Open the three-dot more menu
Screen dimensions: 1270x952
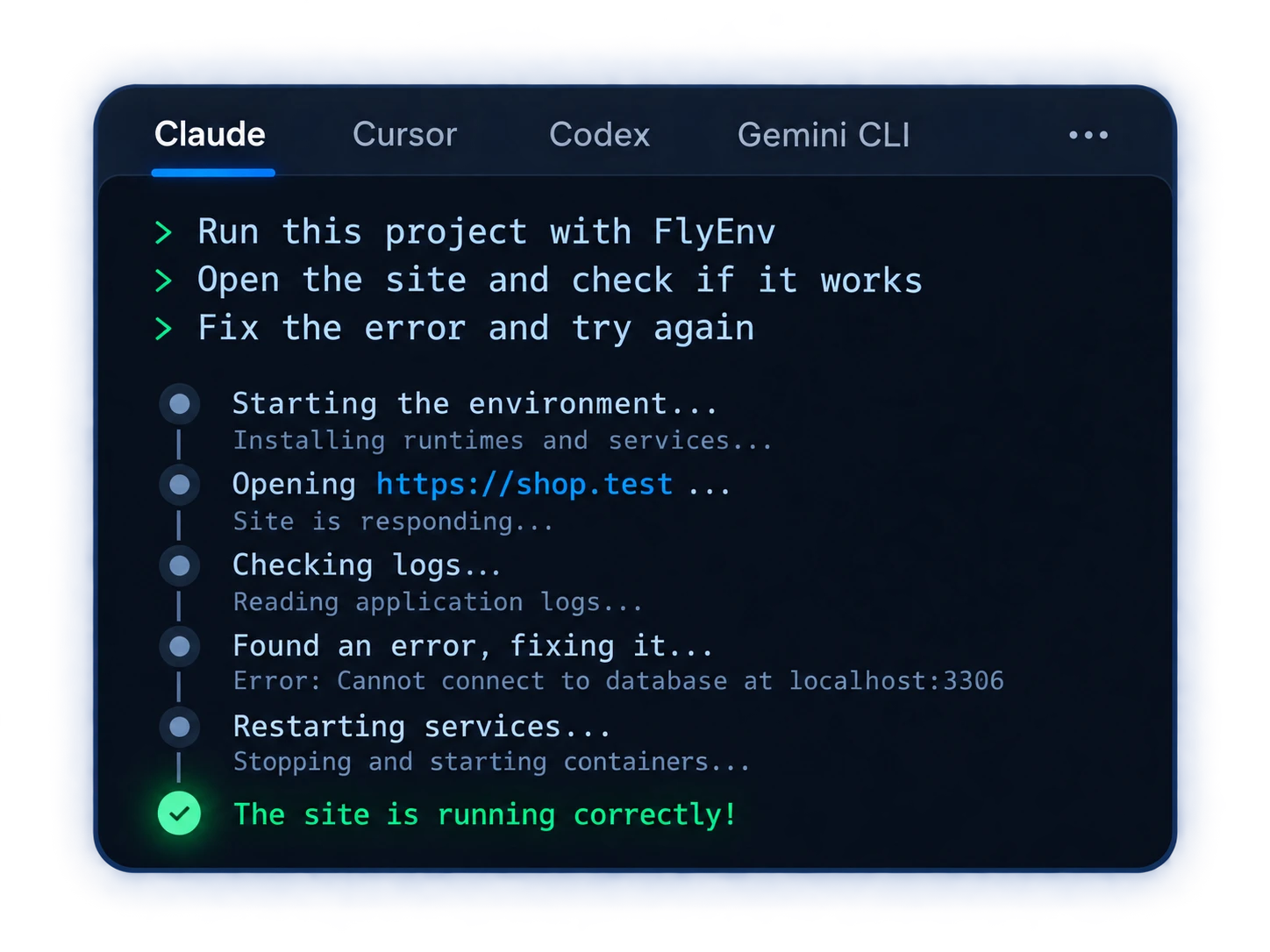(x=1088, y=135)
